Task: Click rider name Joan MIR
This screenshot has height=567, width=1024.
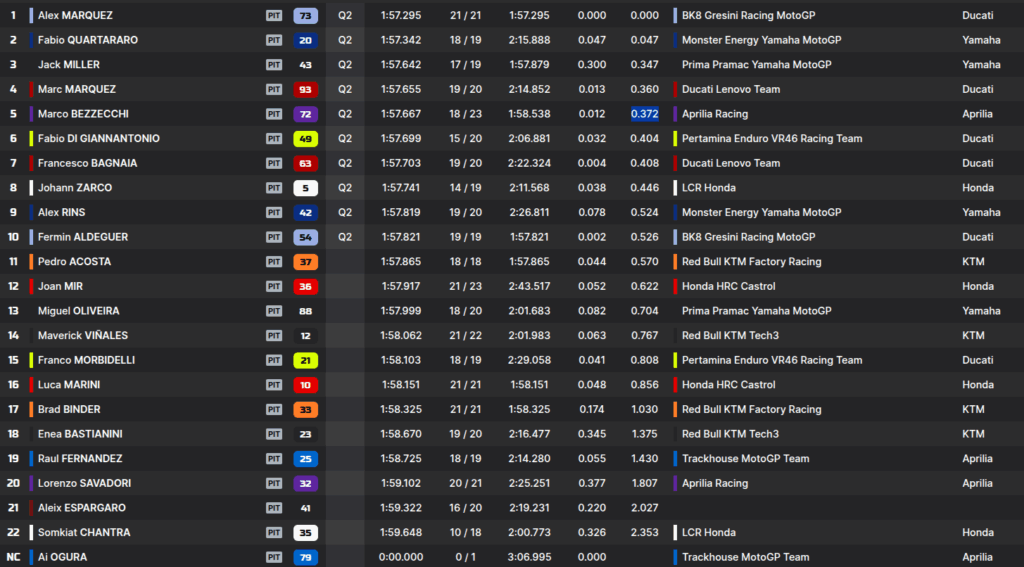Action: click(60, 286)
